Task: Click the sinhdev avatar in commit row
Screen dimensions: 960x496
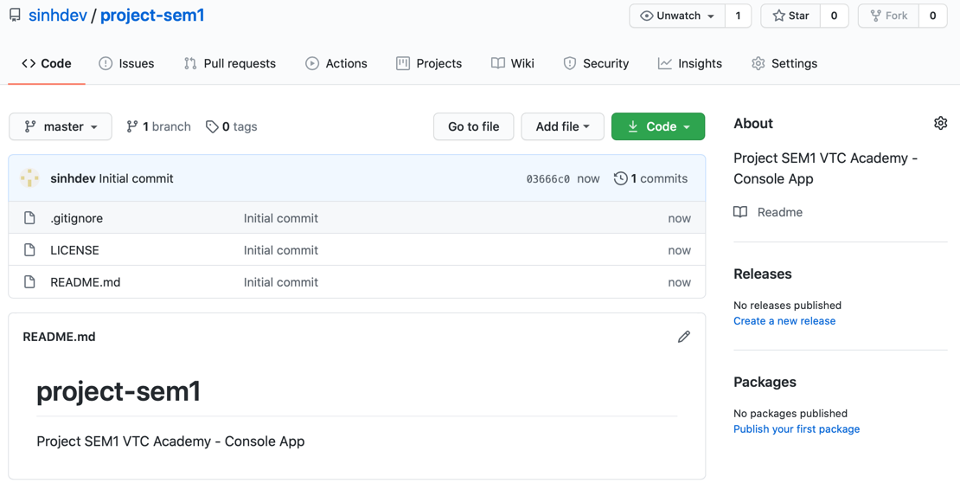Action: [x=29, y=178]
